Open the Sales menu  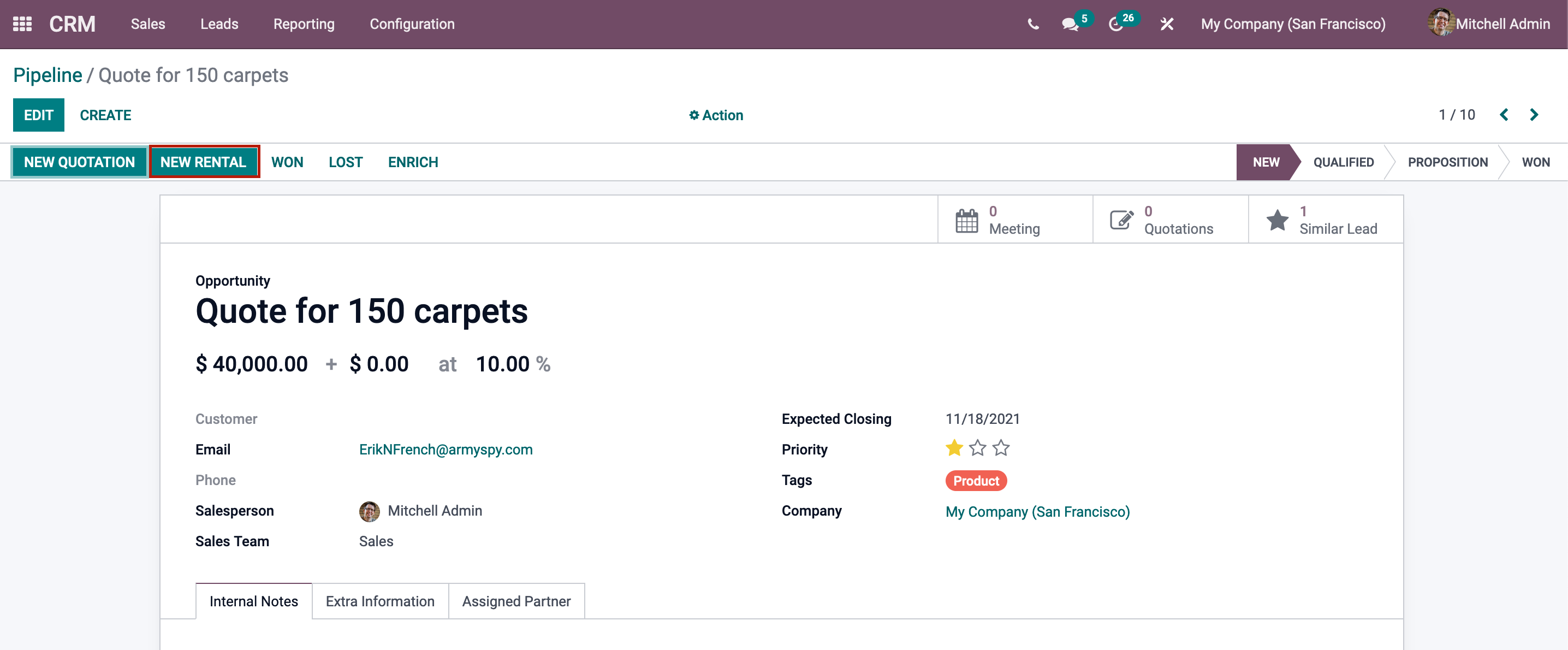(x=148, y=23)
